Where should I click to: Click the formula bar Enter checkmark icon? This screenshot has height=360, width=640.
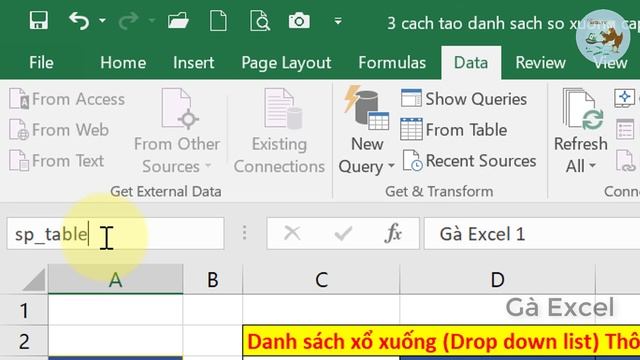click(x=343, y=234)
